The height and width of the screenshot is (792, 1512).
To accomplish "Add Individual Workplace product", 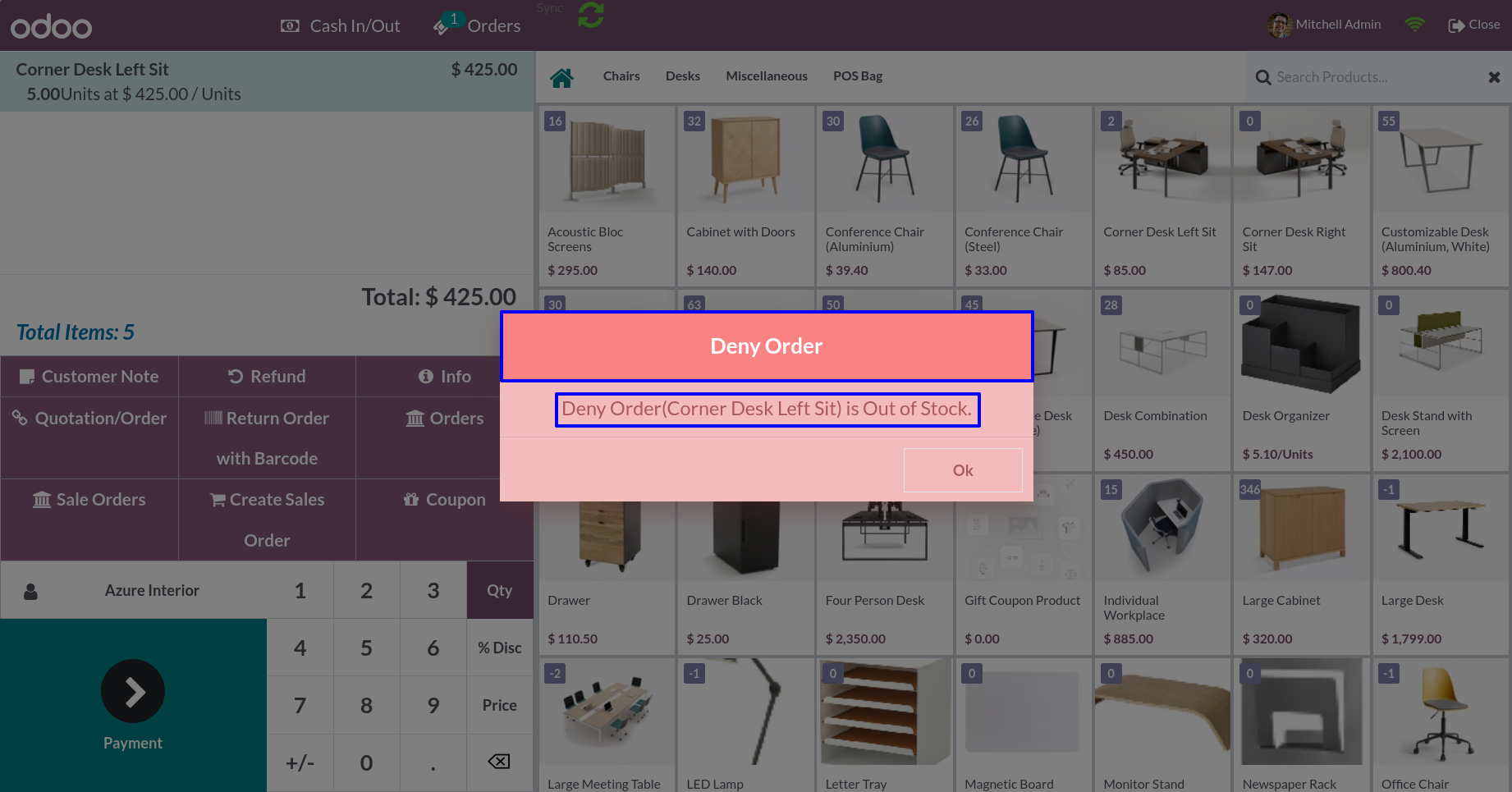I will click(1162, 565).
